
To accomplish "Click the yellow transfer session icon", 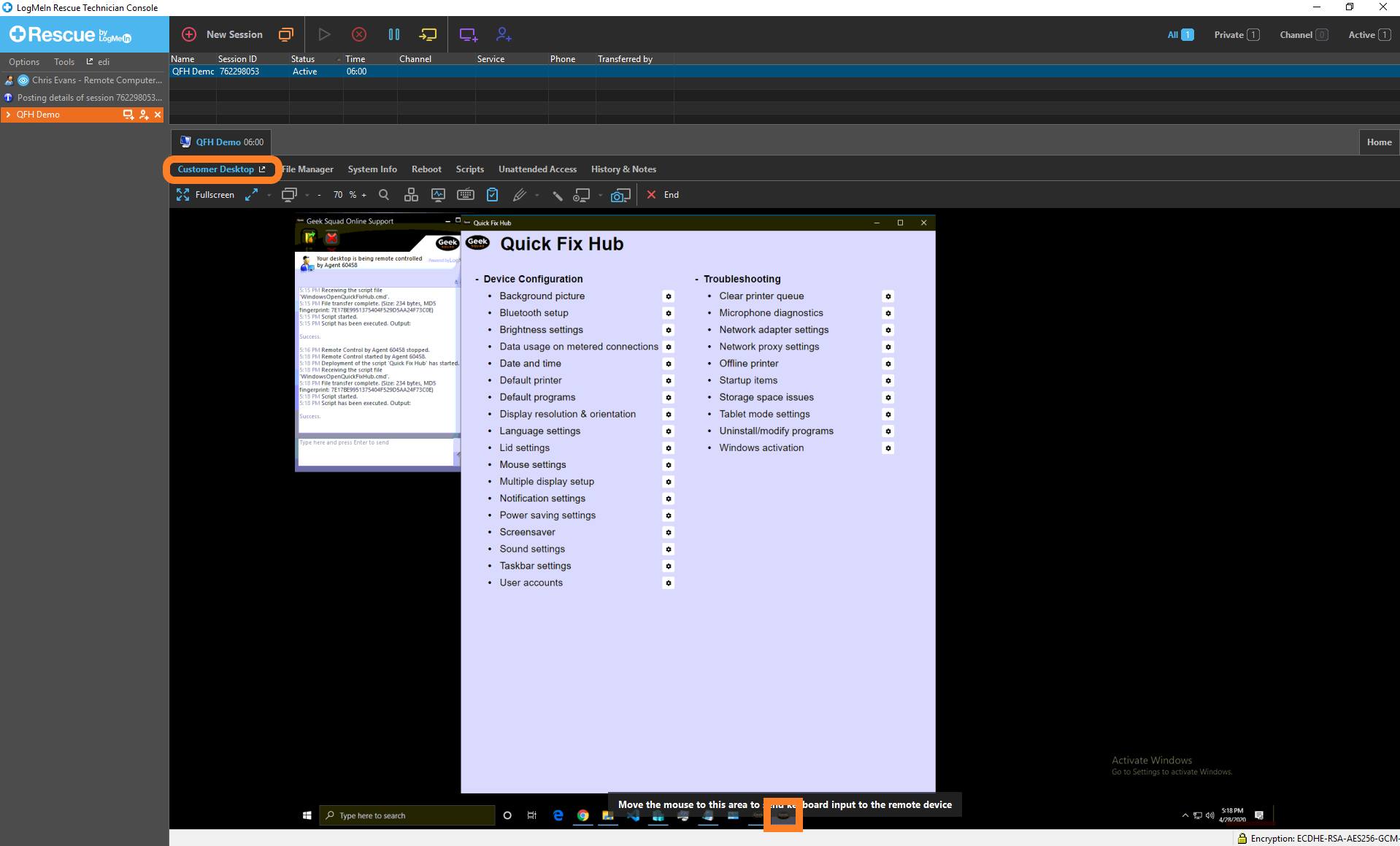I will coord(428,34).
